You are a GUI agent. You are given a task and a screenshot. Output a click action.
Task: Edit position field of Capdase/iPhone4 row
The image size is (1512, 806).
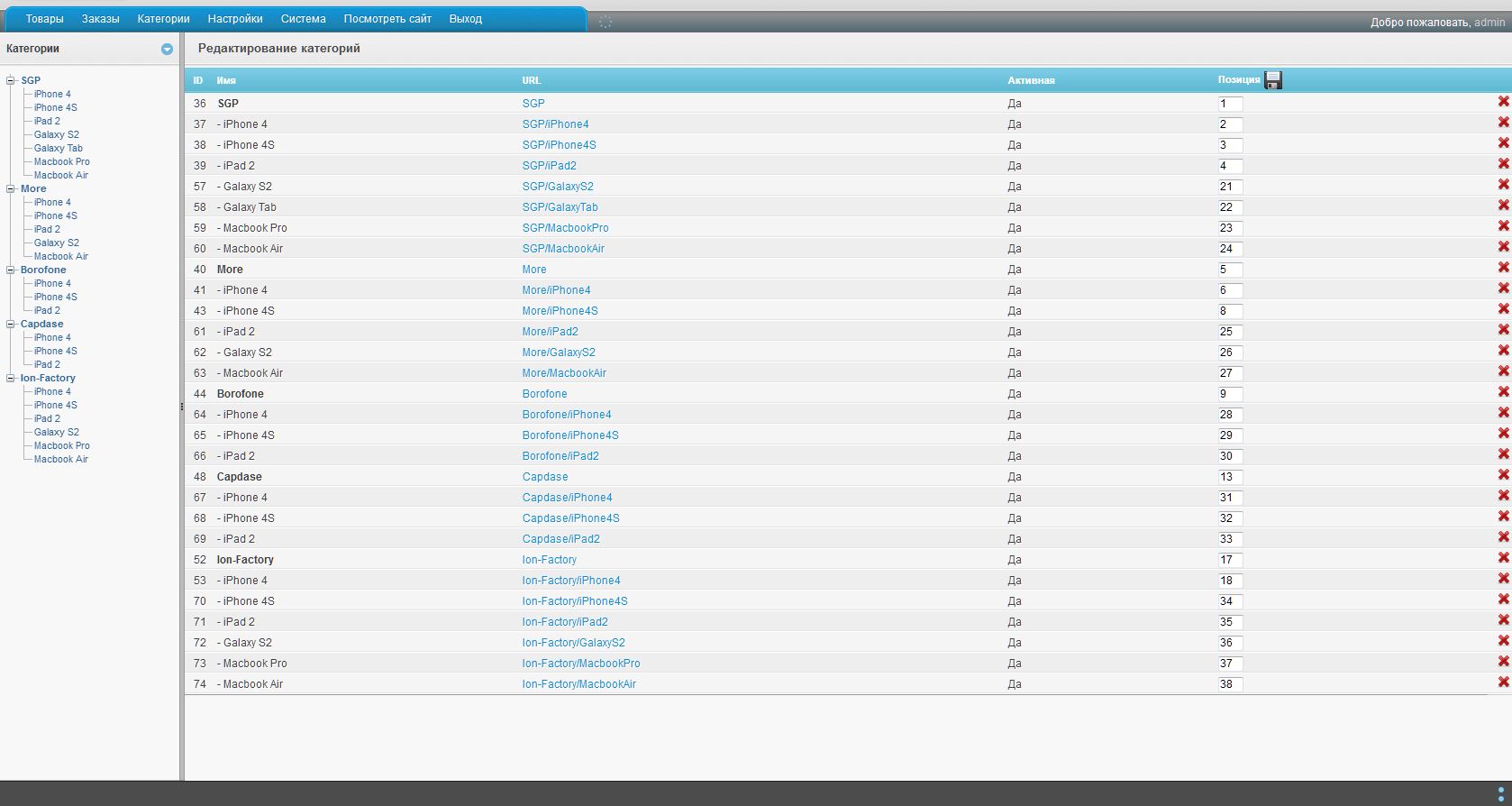(x=1230, y=498)
